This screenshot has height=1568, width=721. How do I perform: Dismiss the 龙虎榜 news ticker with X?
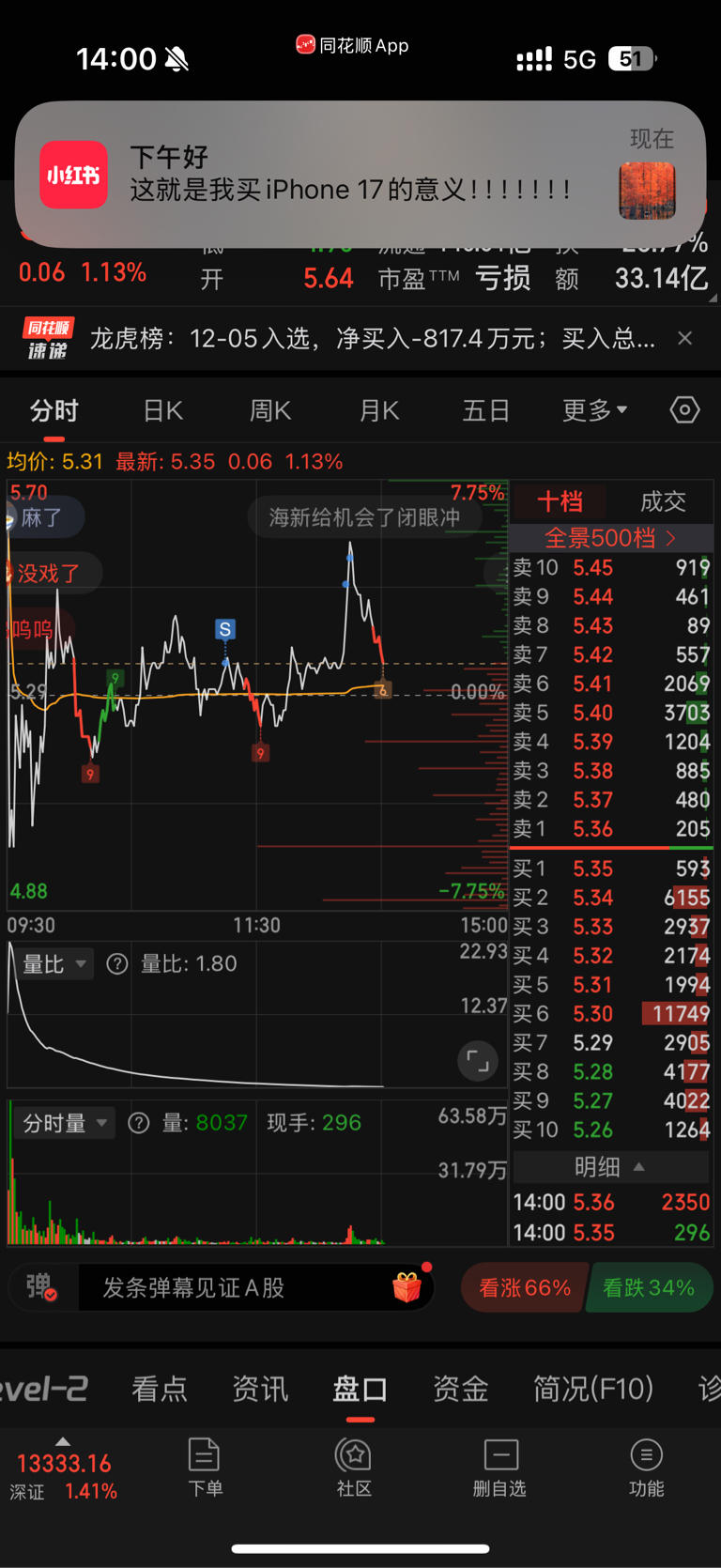tap(685, 338)
